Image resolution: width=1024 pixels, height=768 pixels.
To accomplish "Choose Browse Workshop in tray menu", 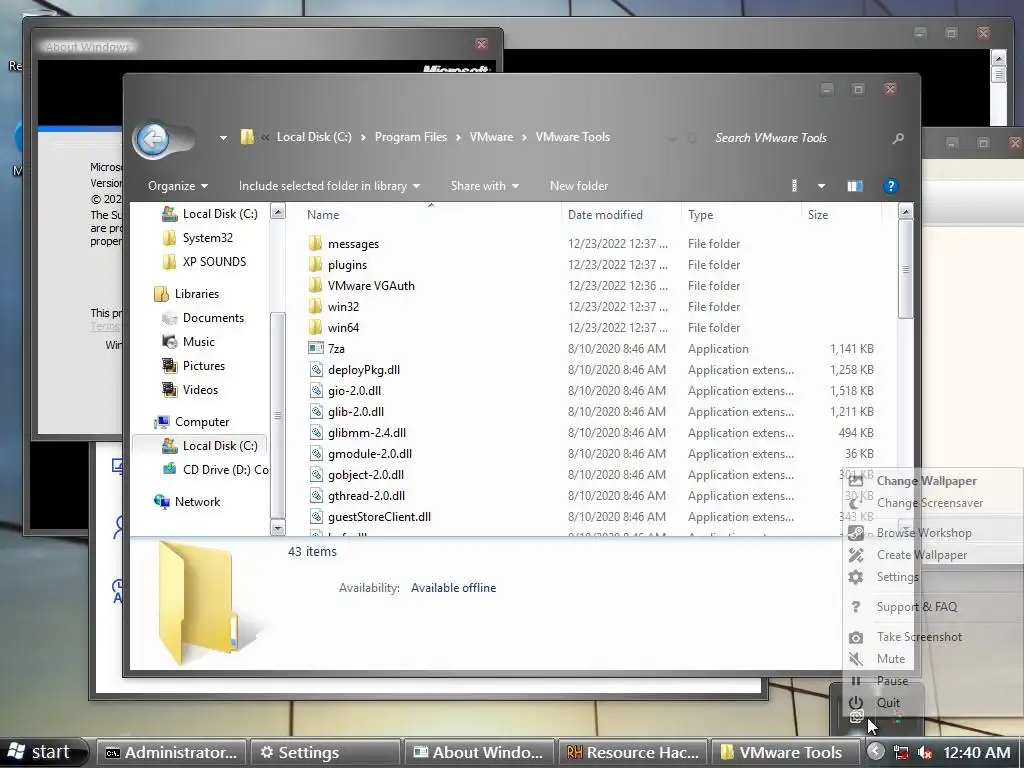I will (x=924, y=533).
